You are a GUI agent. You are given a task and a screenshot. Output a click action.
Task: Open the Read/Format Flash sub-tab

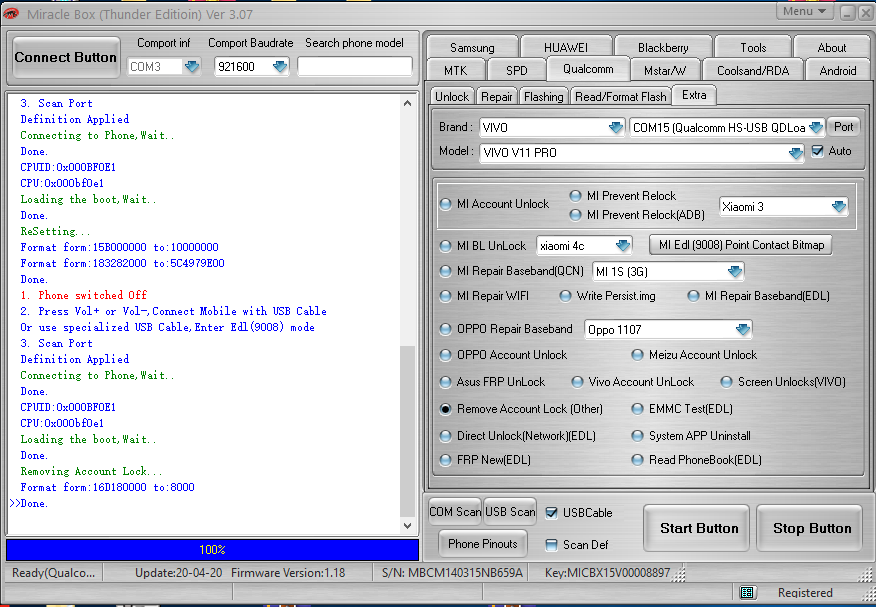click(x=621, y=97)
